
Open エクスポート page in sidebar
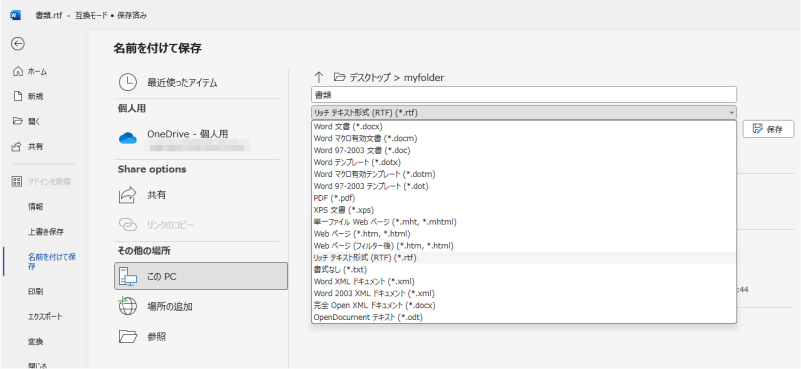click(45, 316)
